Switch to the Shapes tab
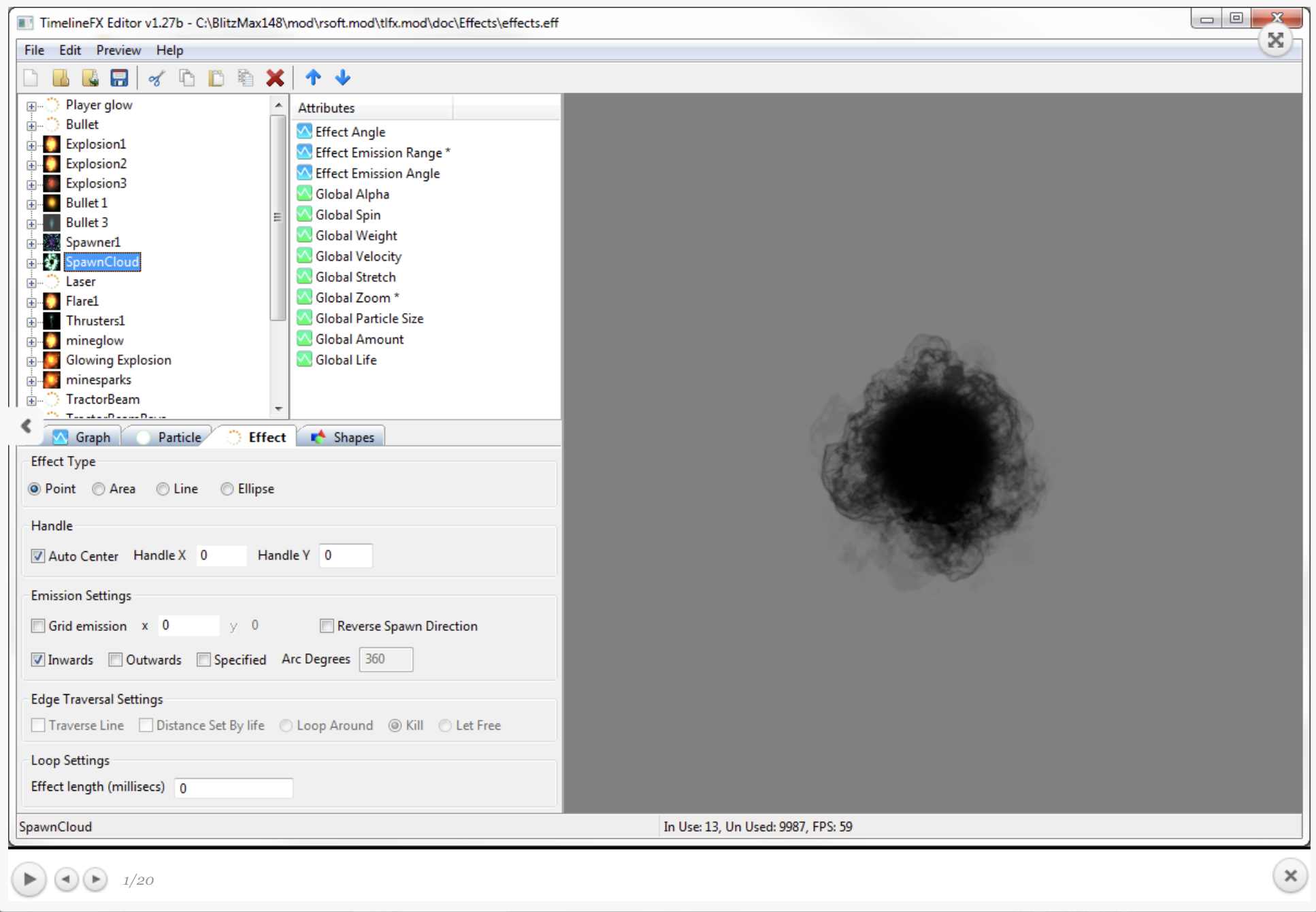The image size is (1316, 912). pos(342,437)
